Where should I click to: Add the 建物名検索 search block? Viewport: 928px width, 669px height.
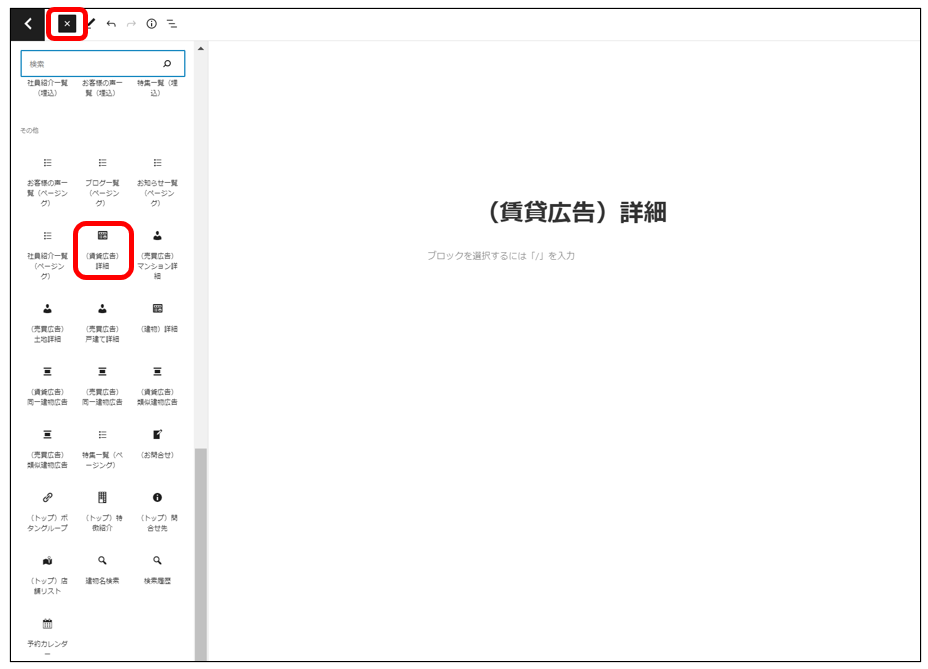coord(102,568)
